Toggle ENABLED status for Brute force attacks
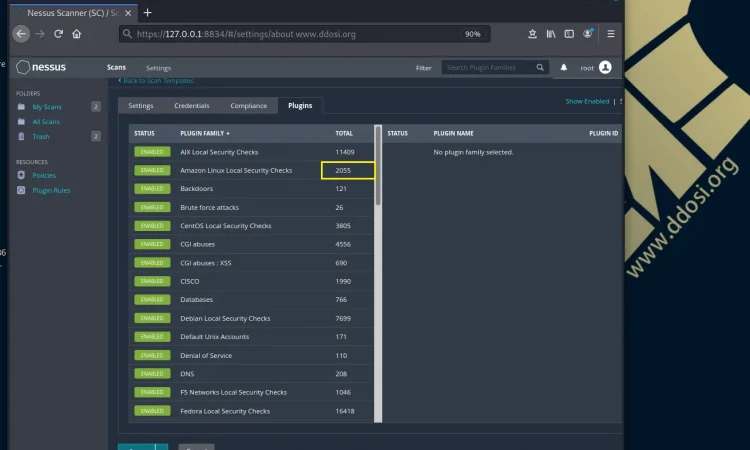750x450 pixels. click(x=152, y=207)
